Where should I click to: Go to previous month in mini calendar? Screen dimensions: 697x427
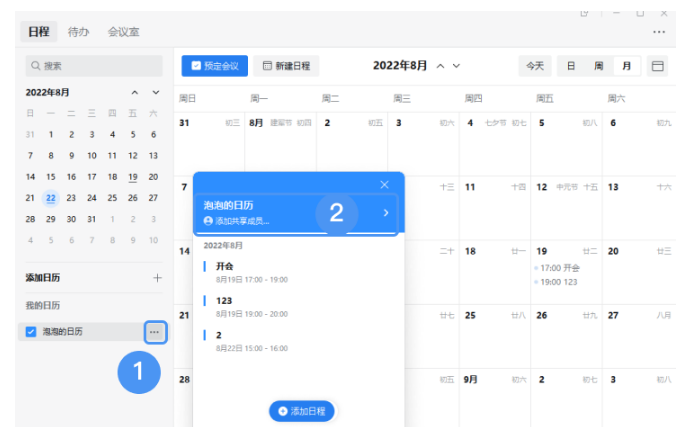[x=136, y=92]
